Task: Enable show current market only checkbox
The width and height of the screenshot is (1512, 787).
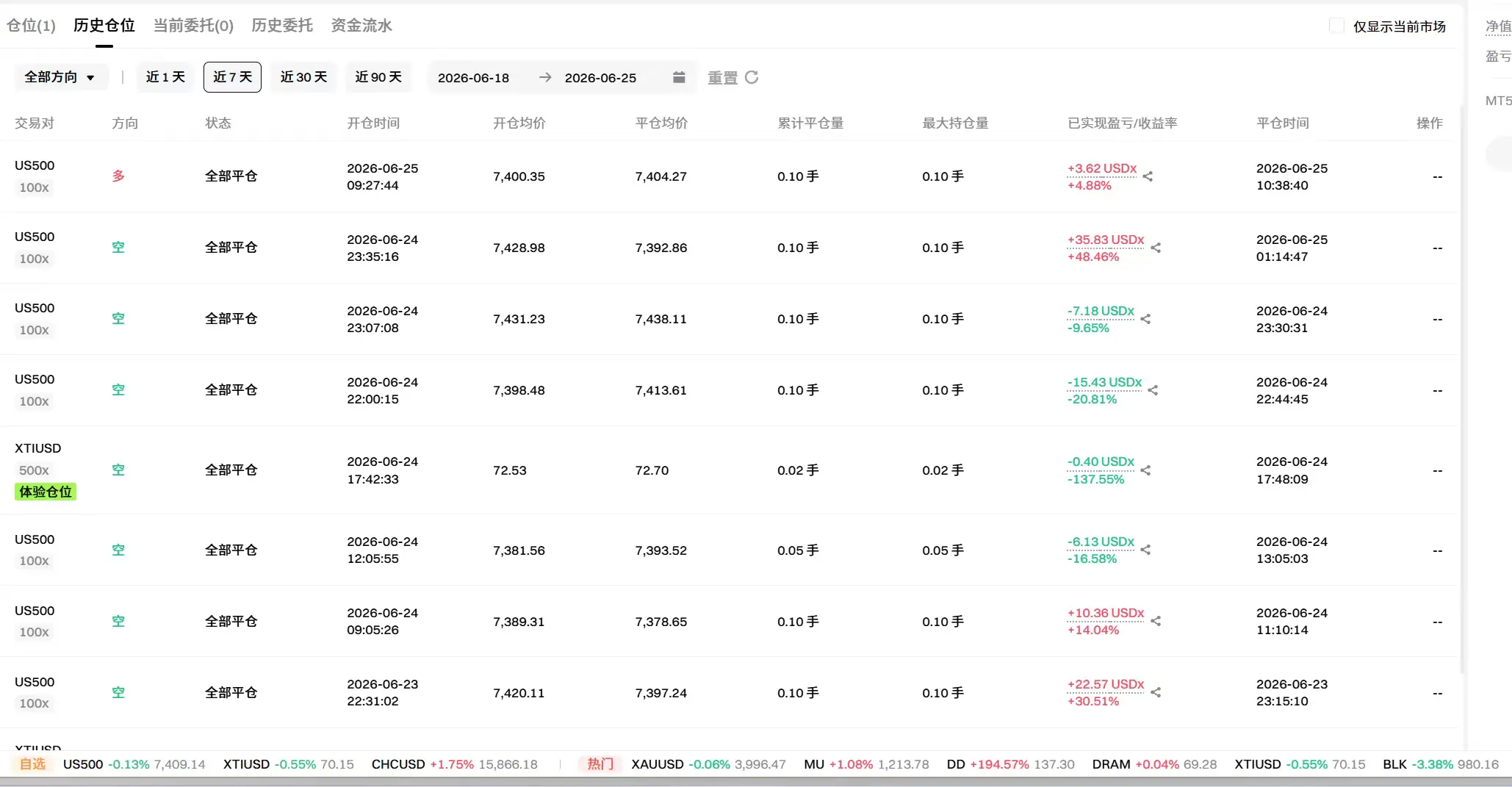Action: [1336, 26]
